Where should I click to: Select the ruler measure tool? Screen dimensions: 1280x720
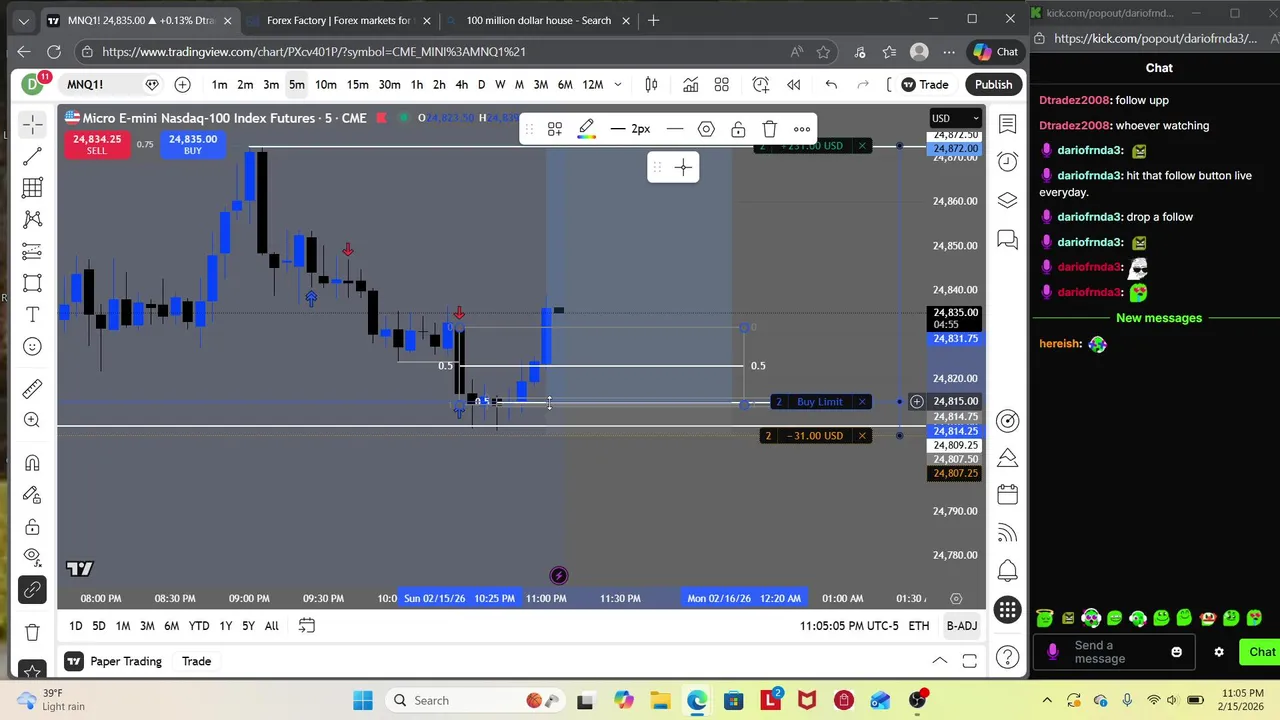(x=32, y=388)
